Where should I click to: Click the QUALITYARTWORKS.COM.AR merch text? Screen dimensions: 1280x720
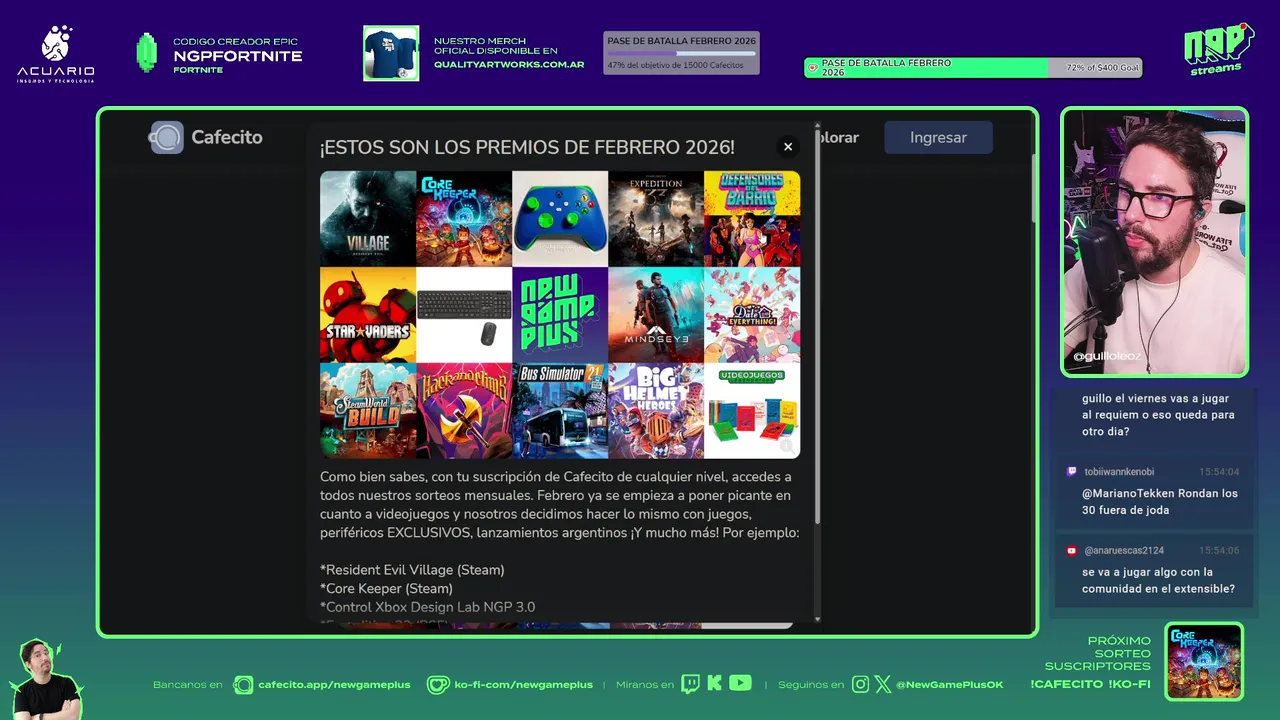[x=509, y=64]
